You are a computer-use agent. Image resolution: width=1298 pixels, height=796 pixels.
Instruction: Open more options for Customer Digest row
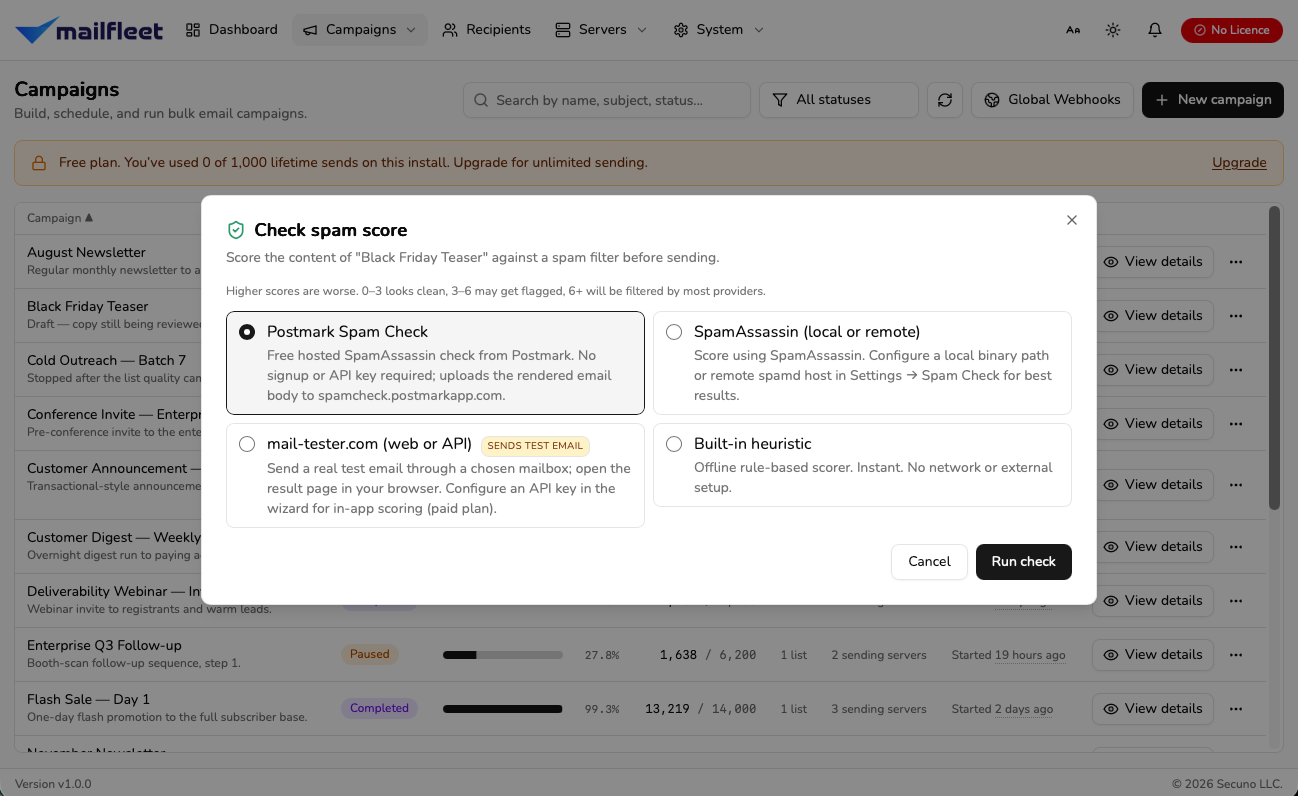1236,547
